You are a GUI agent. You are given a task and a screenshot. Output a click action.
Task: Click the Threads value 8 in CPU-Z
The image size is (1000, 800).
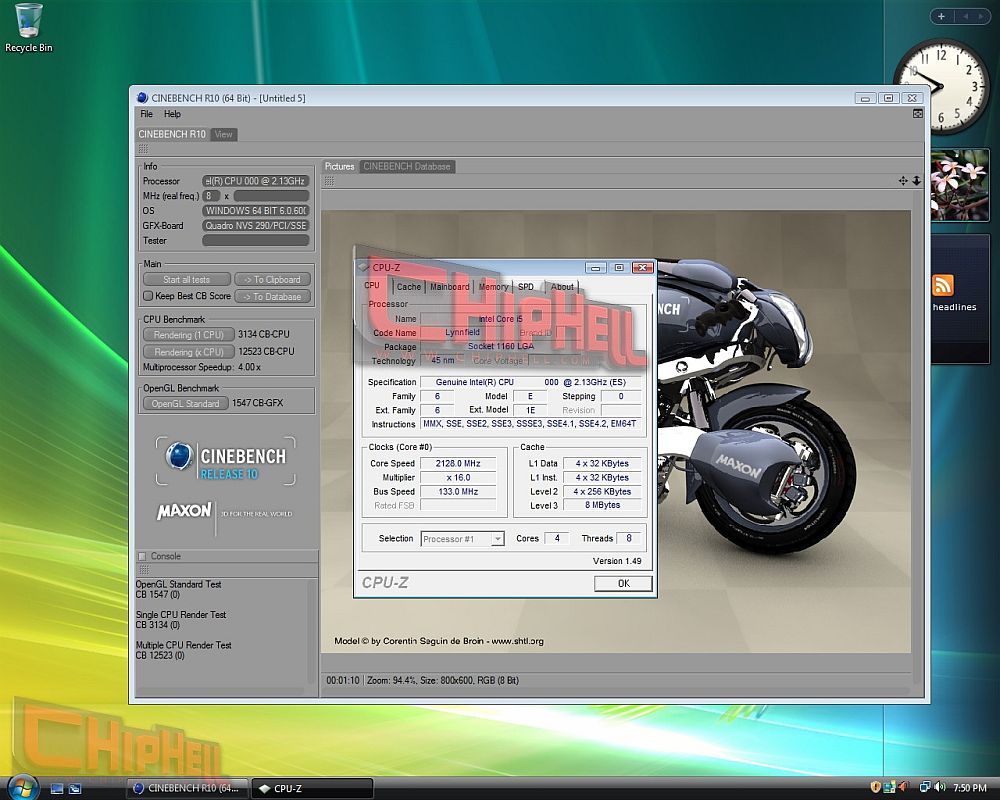628,538
